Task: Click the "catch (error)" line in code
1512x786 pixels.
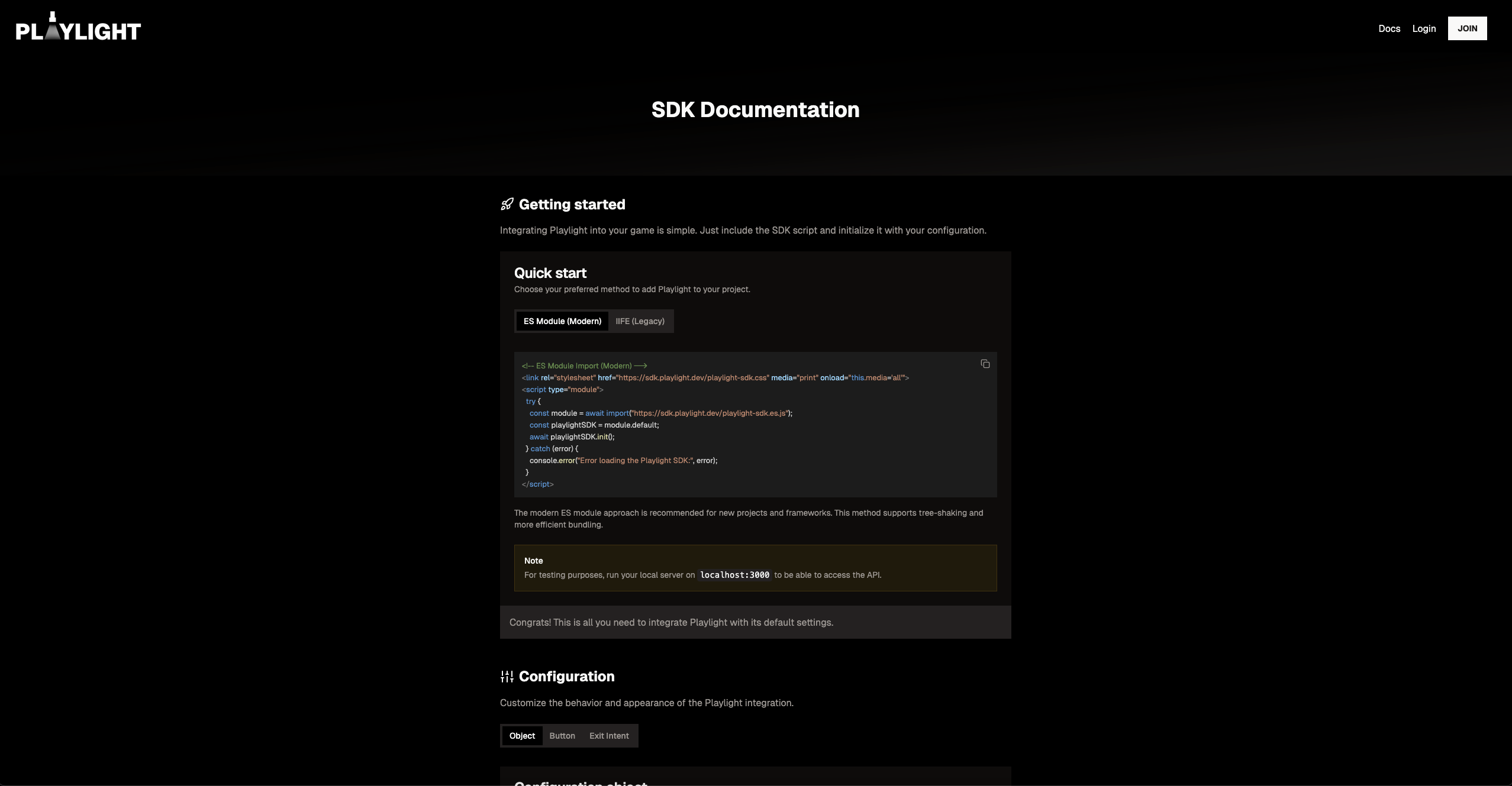Action: [x=552, y=448]
